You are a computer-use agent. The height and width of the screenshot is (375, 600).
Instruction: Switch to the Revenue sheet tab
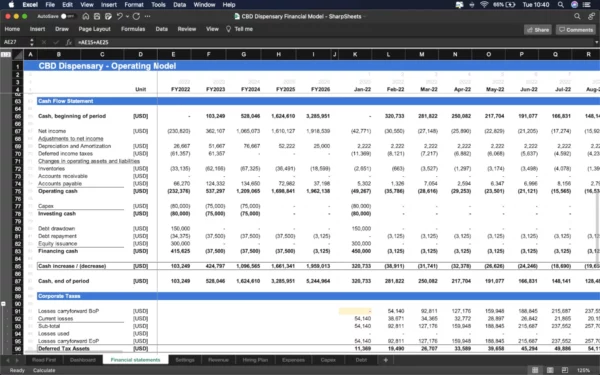218,360
